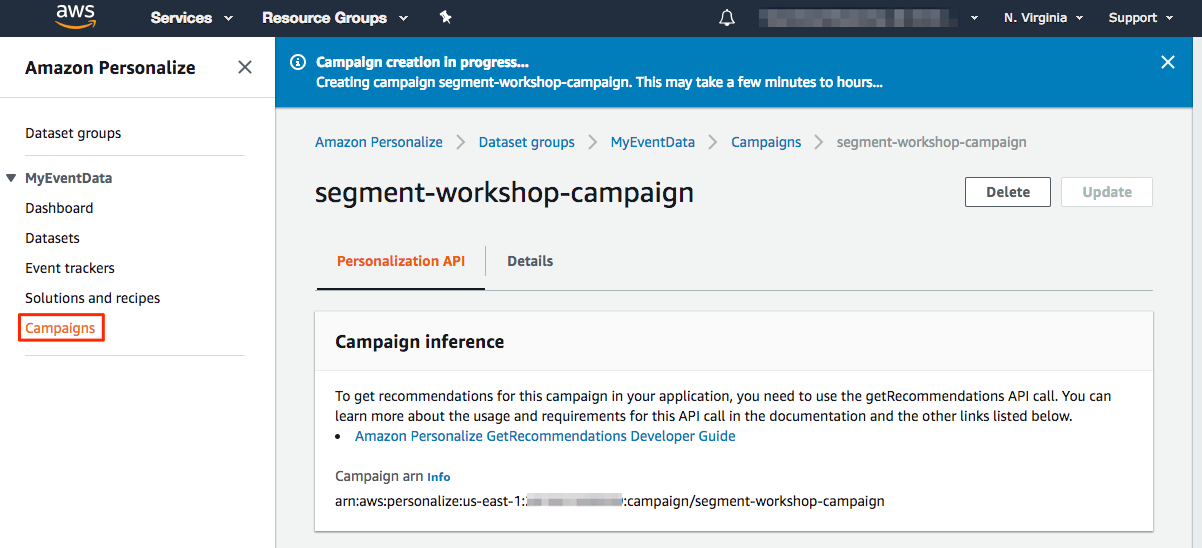The height and width of the screenshot is (548, 1202).
Task: Switch to the Details tab
Action: 530,261
